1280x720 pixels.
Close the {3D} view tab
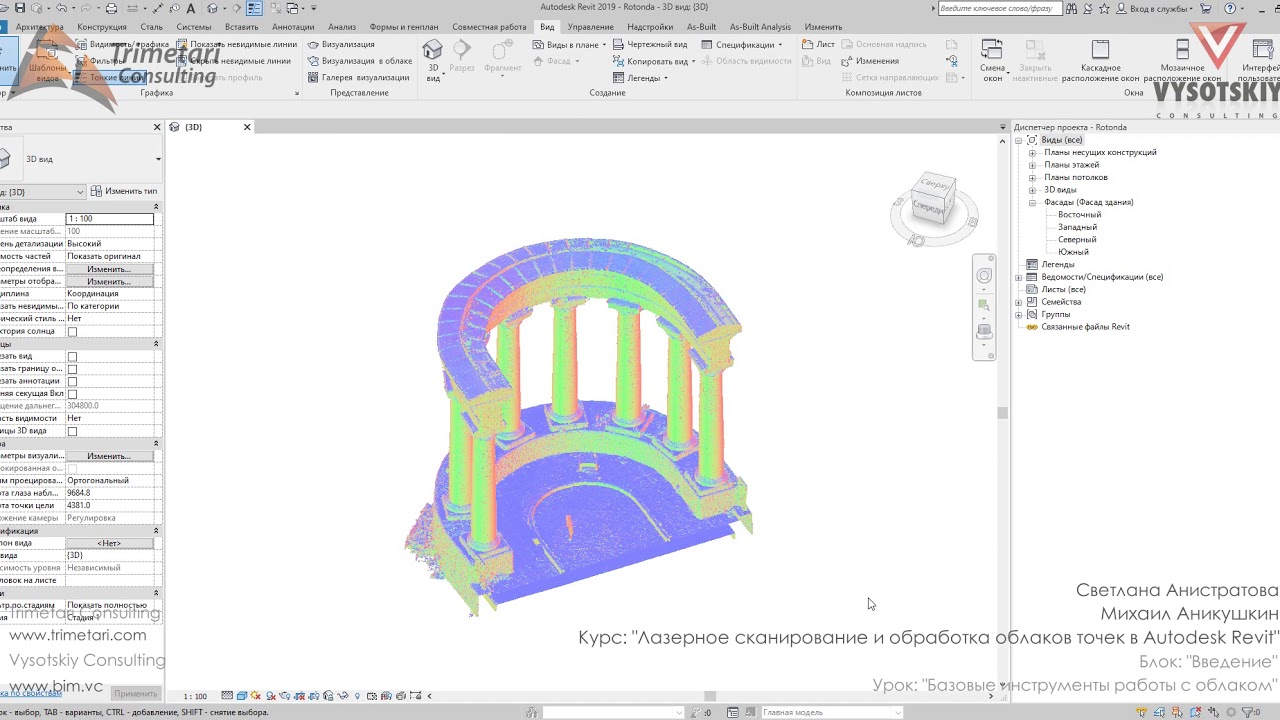click(247, 127)
